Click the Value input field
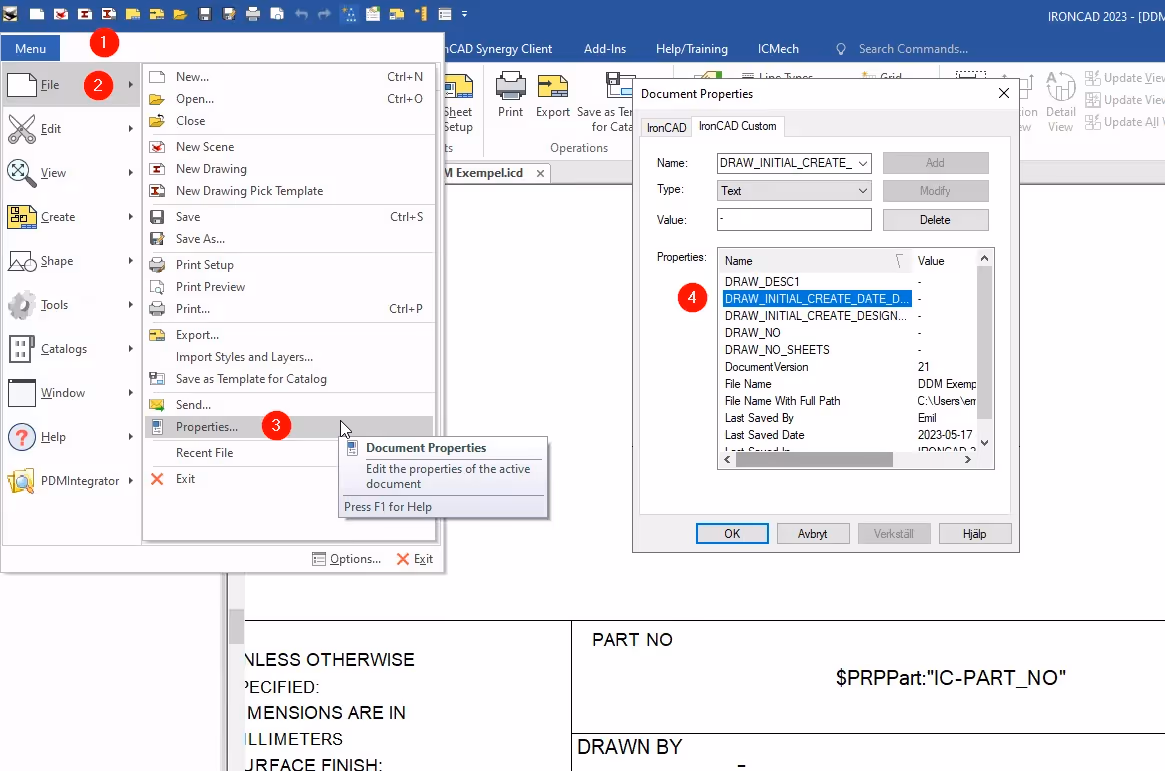The height and width of the screenshot is (771, 1165). pyautogui.click(x=794, y=220)
